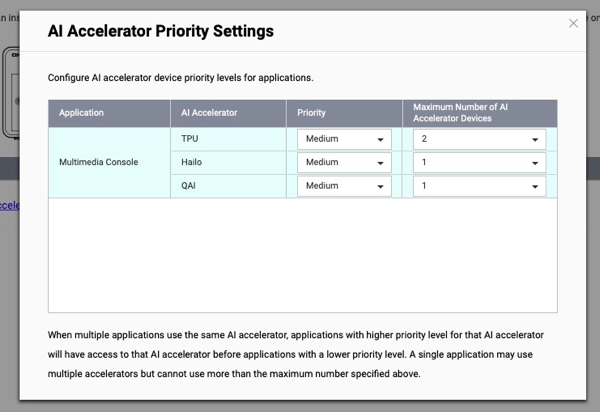
Task: Click the partially hidden link behind dialog
Action: click(x=8, y=205)
